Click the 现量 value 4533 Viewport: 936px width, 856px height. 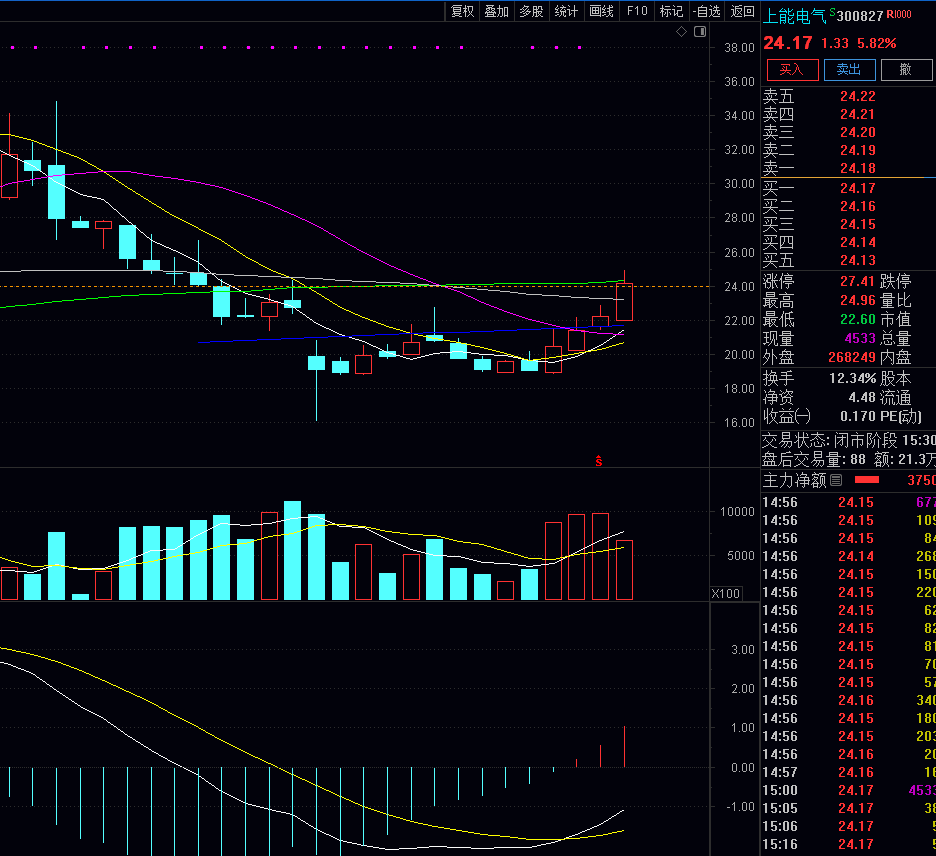click(860, 338)
